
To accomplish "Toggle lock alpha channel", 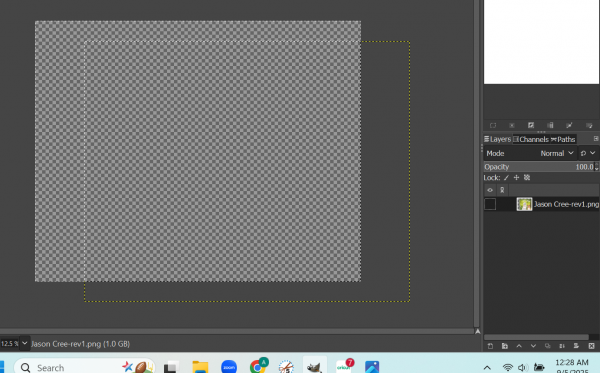I will pyautogui.click(x=527, y=178).
